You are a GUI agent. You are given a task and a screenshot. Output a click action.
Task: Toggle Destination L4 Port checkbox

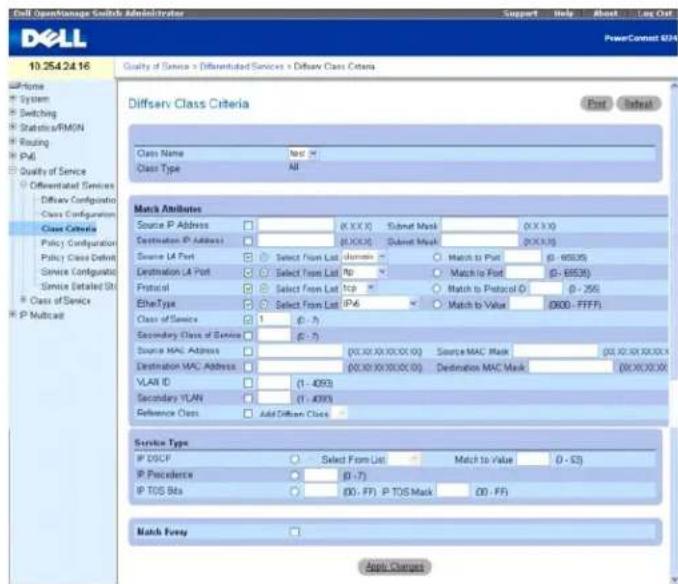click(248, 273)
